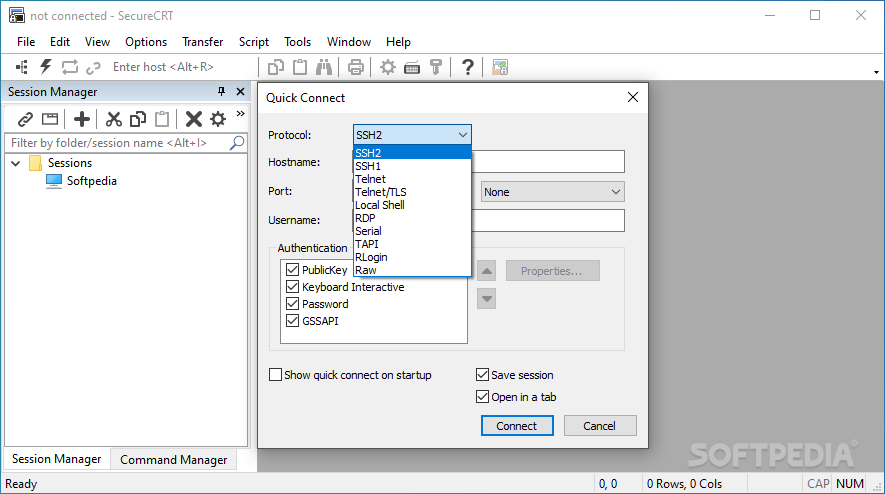Select SSH1 from protocol list

[x=412, y=166]
